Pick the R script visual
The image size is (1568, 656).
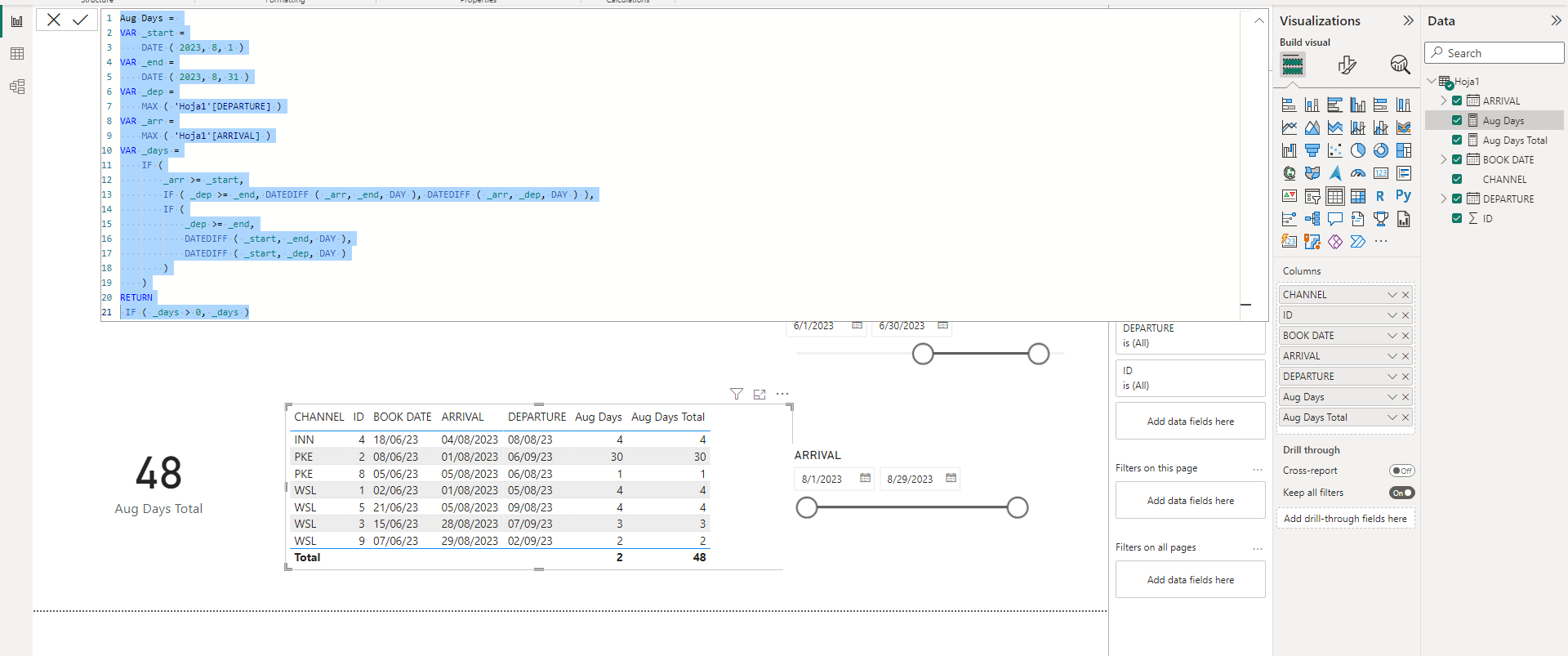(x=1381, y=196)
